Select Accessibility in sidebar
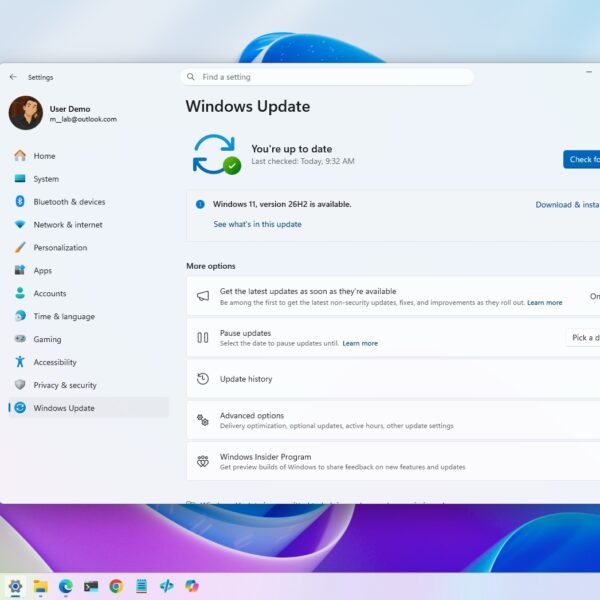 pos(89,362)
